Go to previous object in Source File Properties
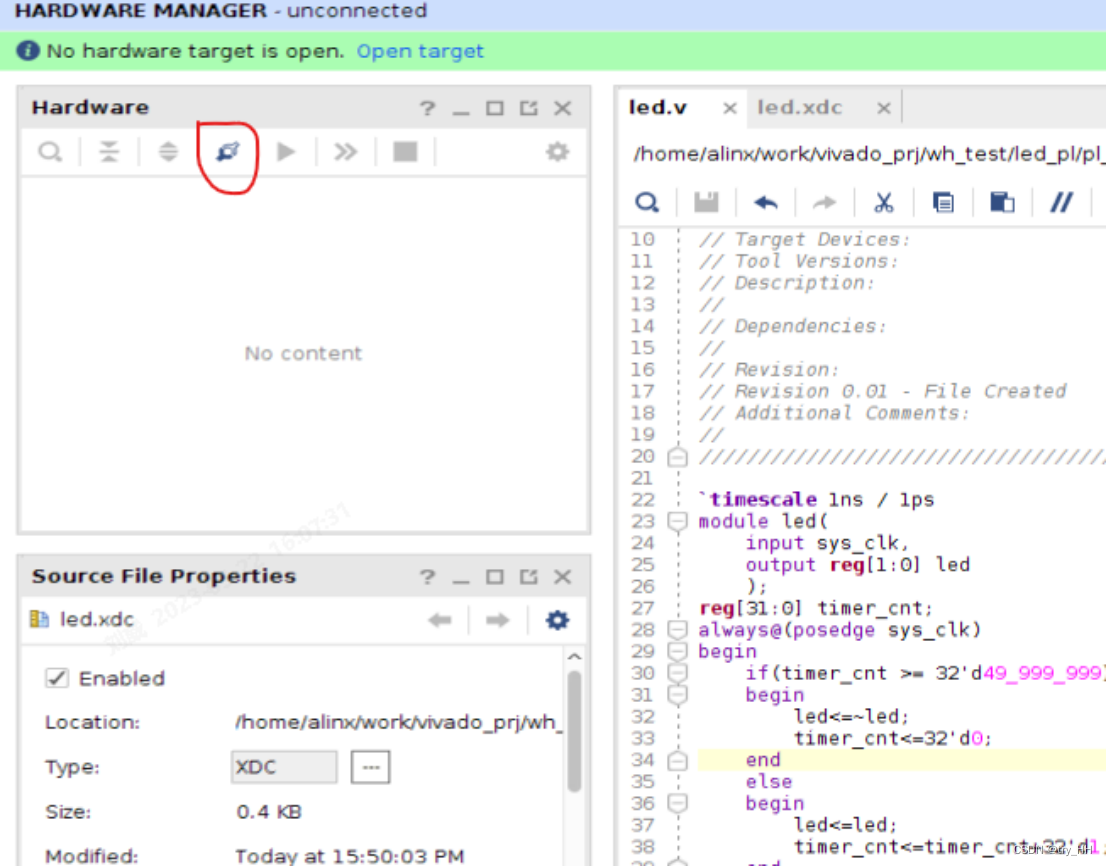This screenshot has height=866, width=1107. tap(439, 620)
